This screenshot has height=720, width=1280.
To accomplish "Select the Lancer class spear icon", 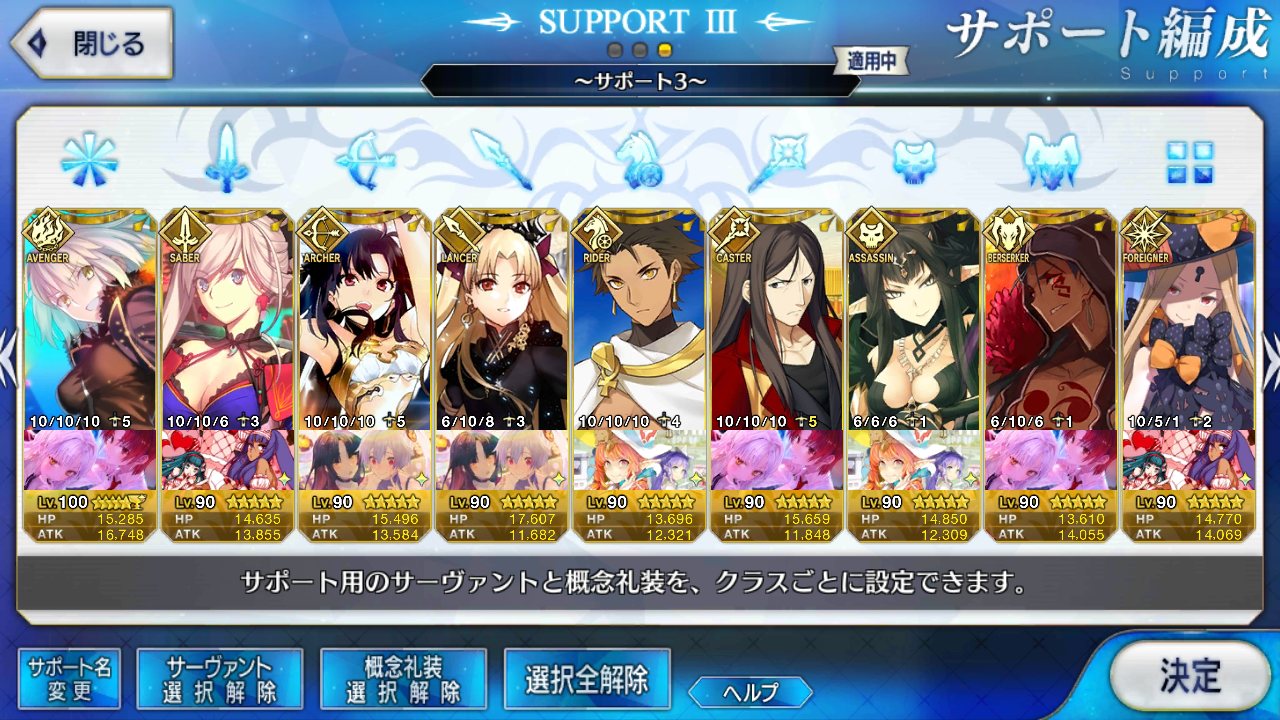I will [501, 160].
